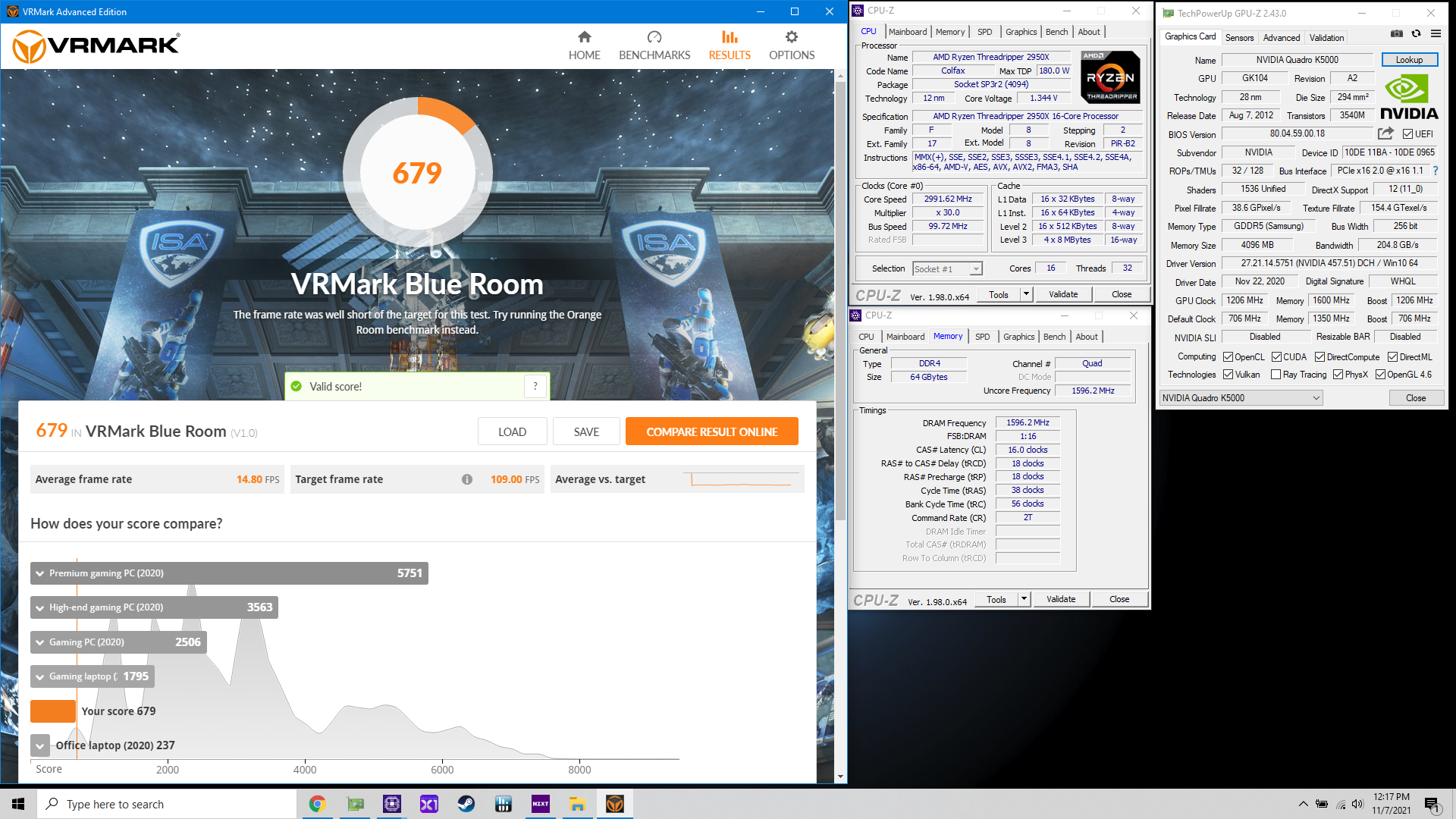The height and width of the screenshot is (819, 1456).
Task: Click the taskbar search box
Action: pos(167,804)
